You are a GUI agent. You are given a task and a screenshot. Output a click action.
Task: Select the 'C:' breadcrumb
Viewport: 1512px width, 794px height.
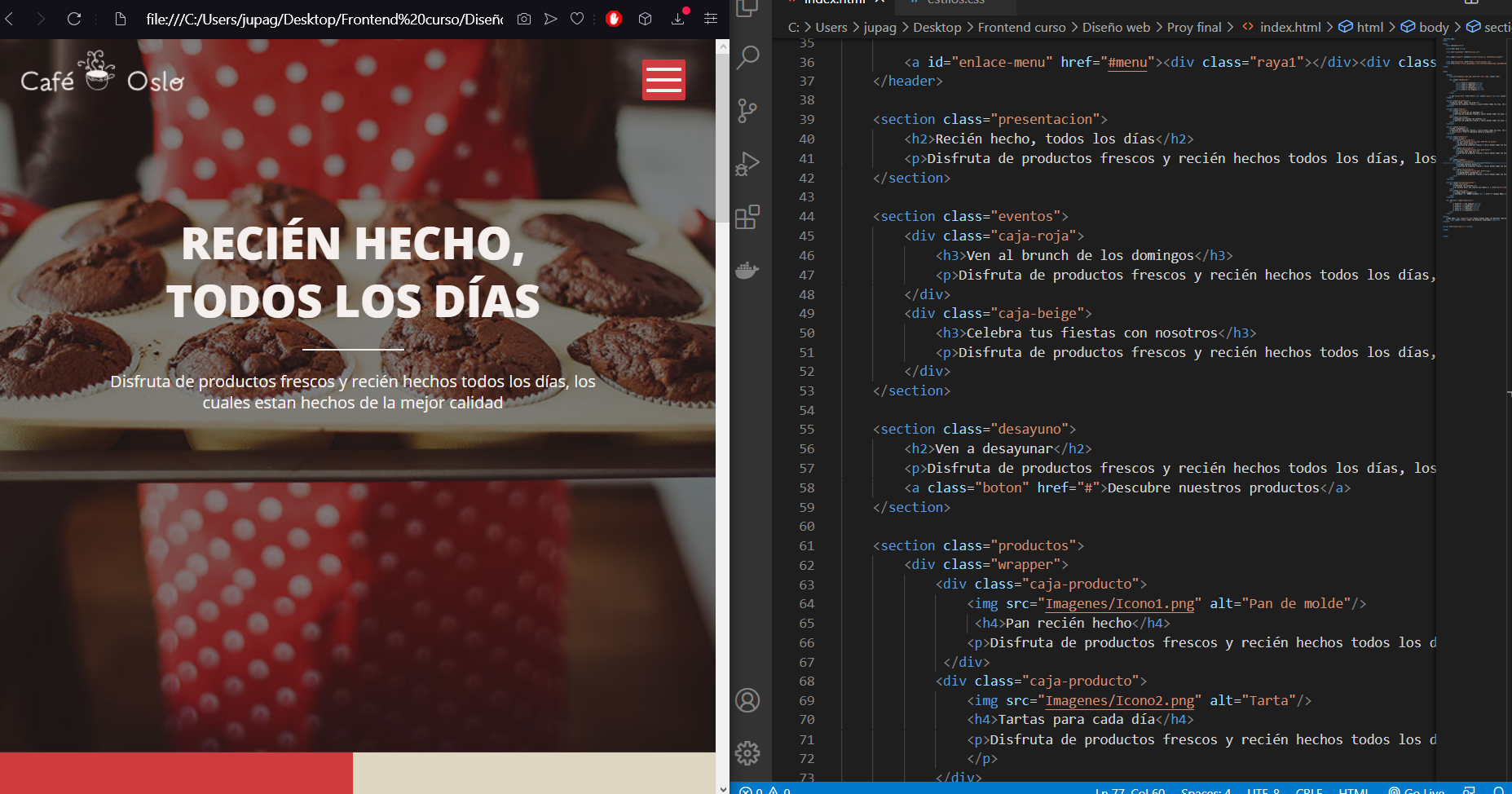pos(793,27)
